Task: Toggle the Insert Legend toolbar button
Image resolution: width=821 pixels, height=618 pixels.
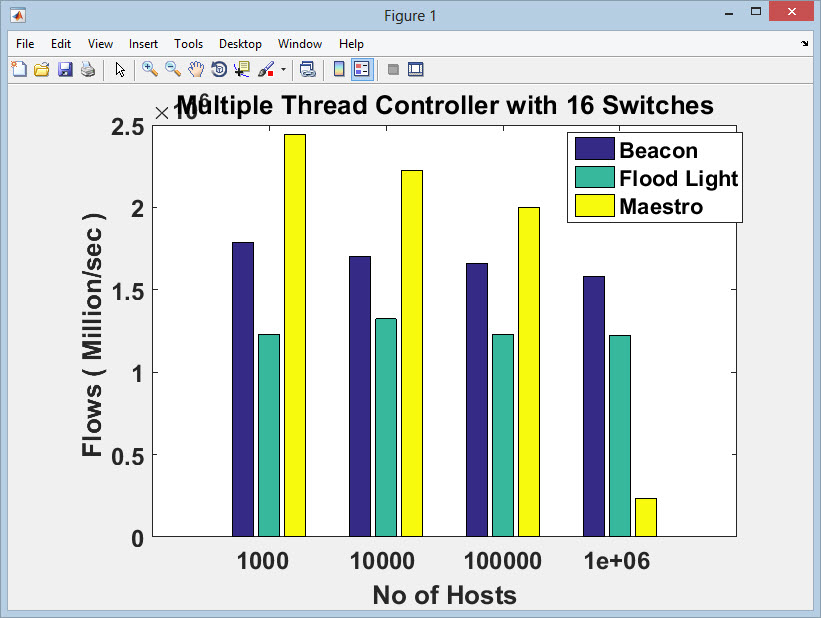Action: tap(362, 69)
